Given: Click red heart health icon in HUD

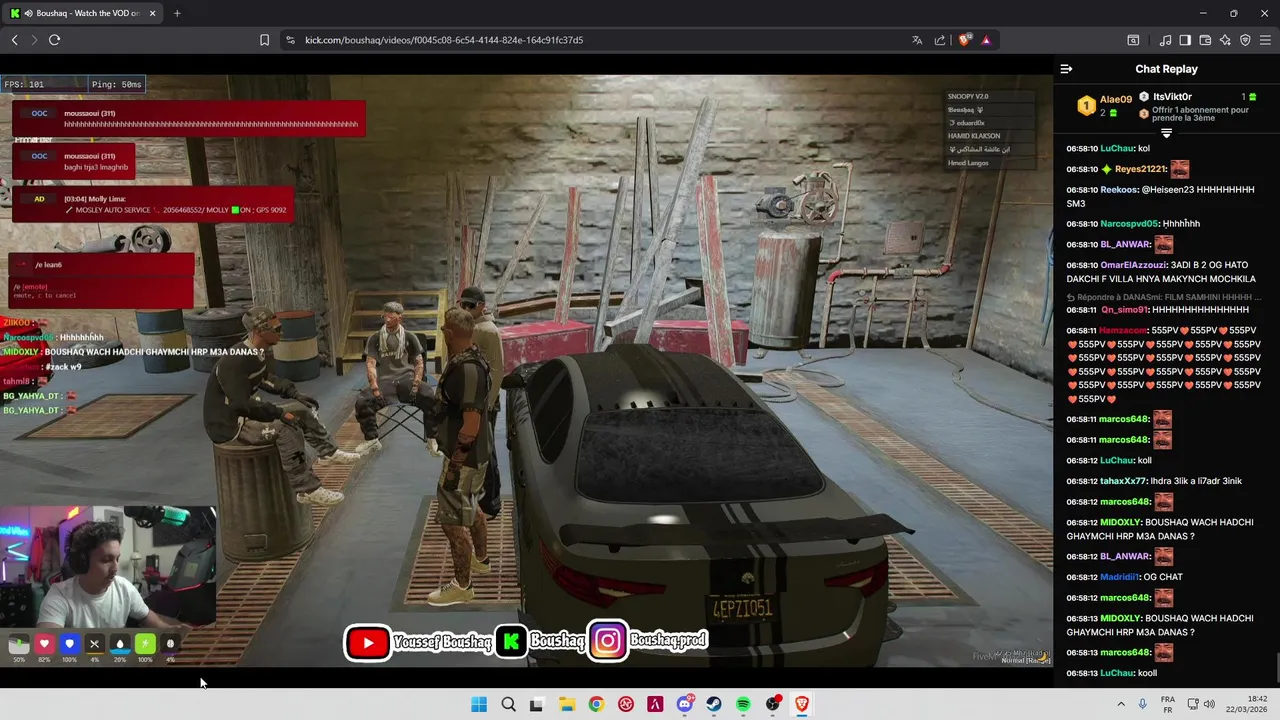Looking at the screenshot, I should [44, 644].
